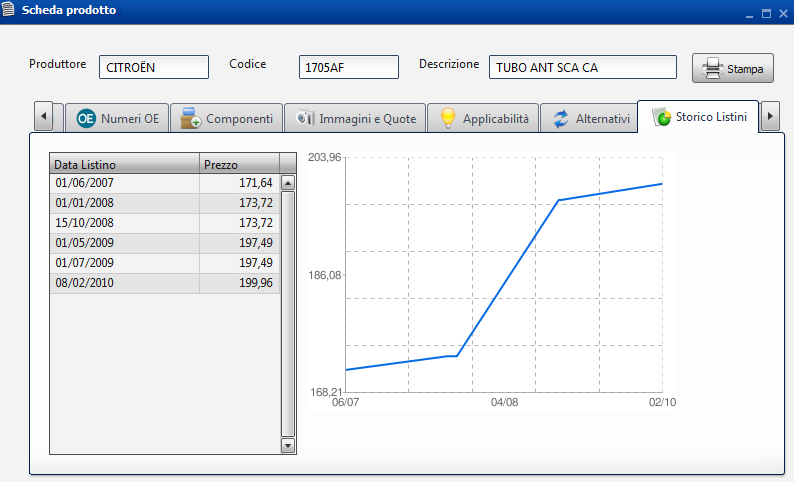Select the Storico Listini tab
This screenshot has height=482, width=794.
point(698,117)
